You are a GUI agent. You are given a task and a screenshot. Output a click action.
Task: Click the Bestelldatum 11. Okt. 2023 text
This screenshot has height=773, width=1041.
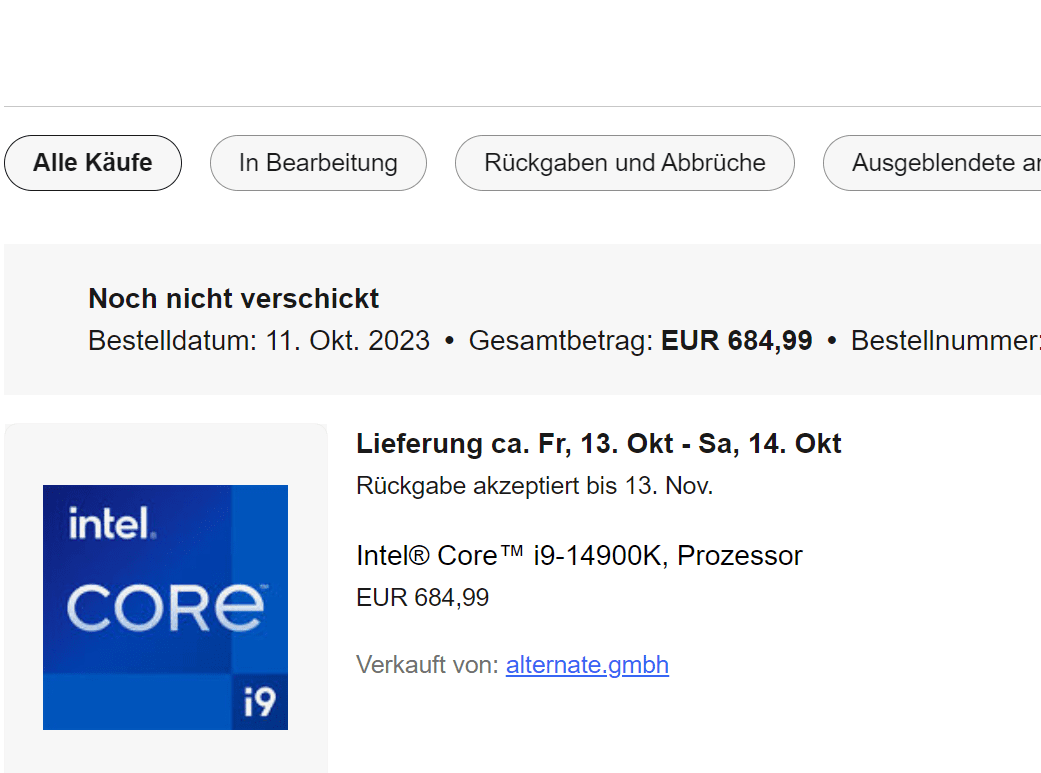(259, 341)
